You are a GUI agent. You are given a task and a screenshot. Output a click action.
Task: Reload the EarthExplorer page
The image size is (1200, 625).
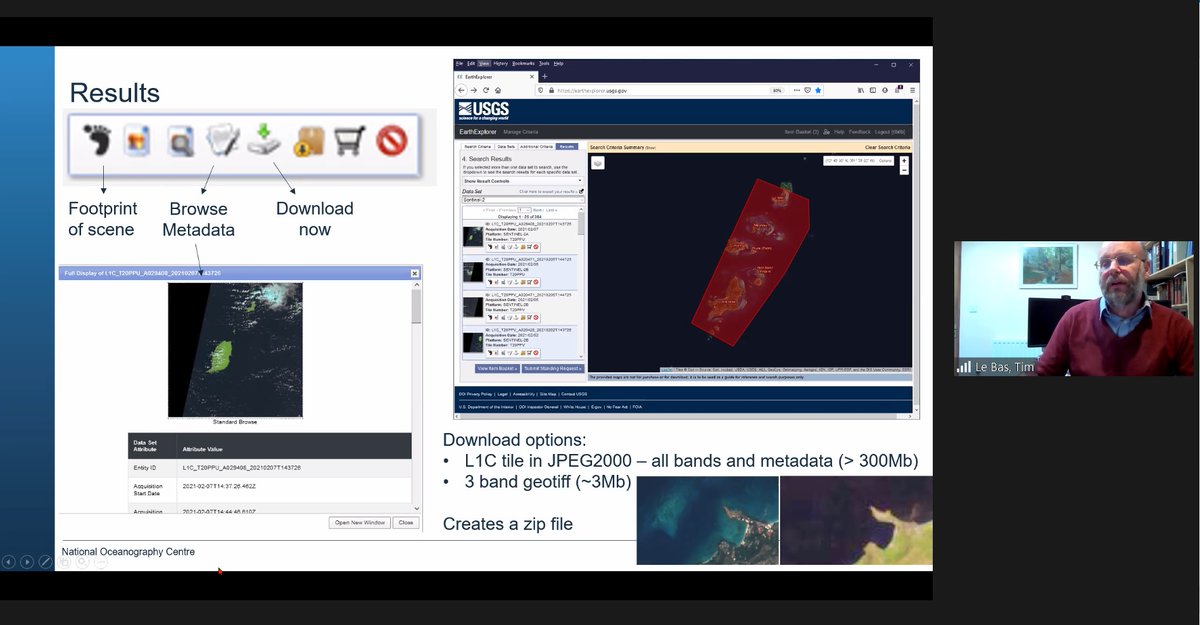tap(486, 90)
